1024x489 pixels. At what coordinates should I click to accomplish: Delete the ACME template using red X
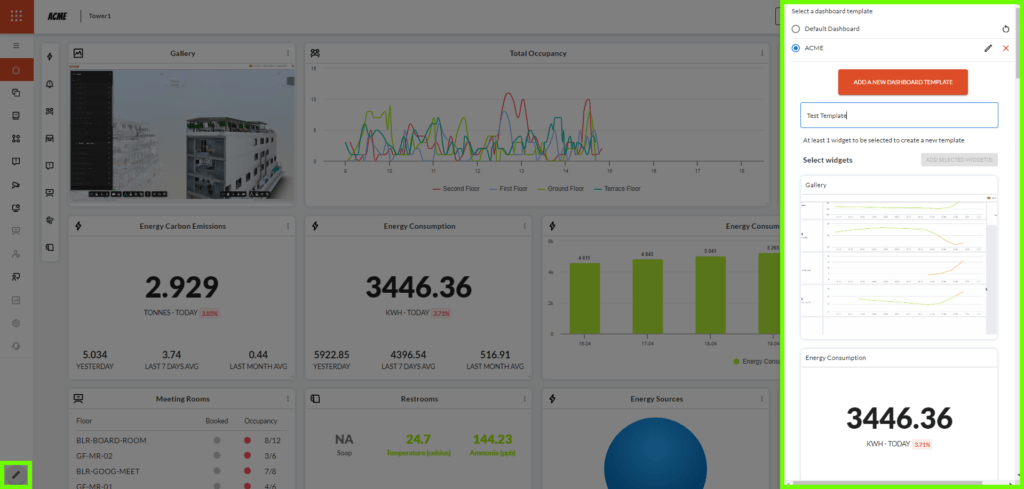tap(1006, 48)
